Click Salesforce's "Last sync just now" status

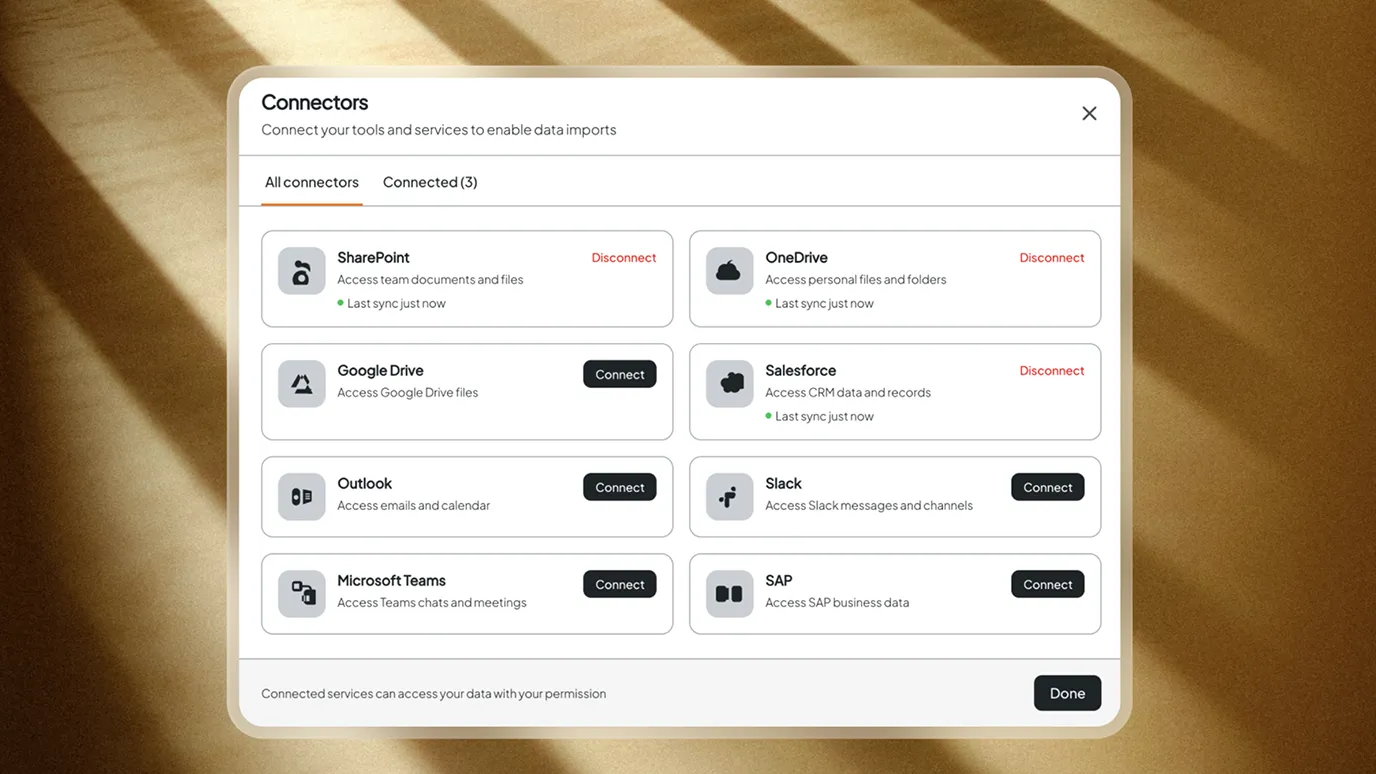[x=820, y=417]
